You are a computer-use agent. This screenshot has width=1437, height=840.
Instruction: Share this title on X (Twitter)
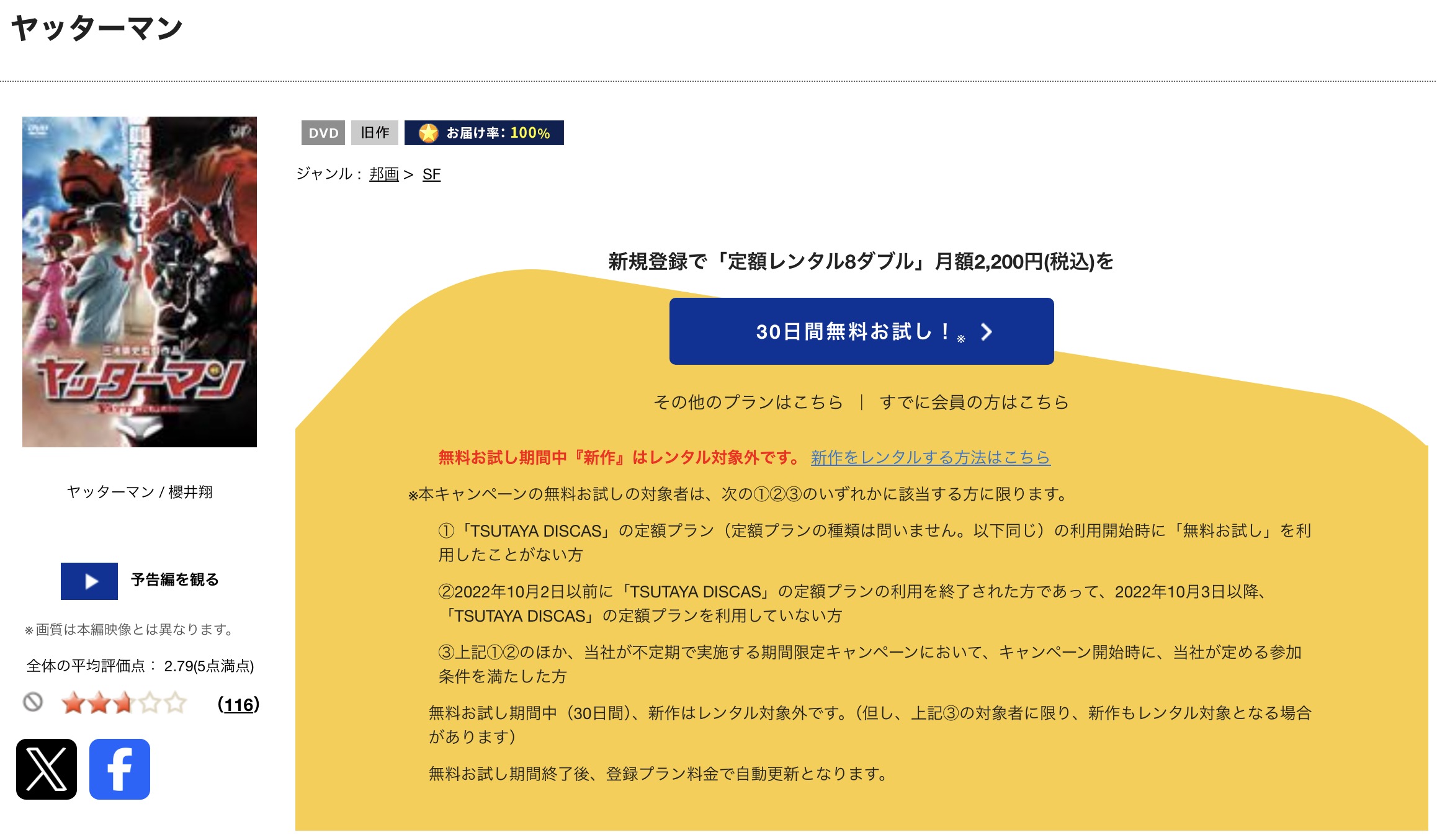click(47, 769)
